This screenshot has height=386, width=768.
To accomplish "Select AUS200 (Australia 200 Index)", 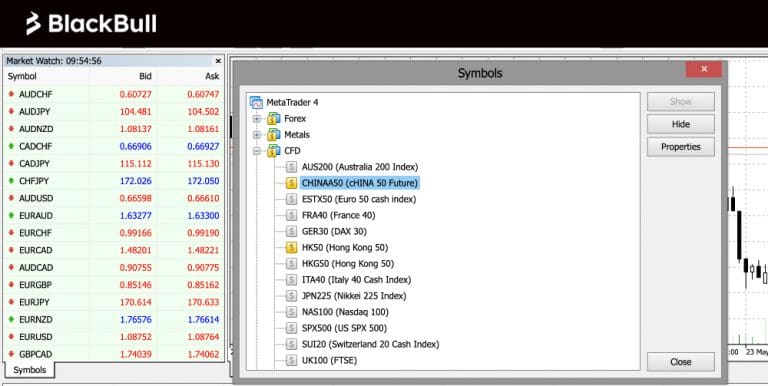I will tap(360, 167).
